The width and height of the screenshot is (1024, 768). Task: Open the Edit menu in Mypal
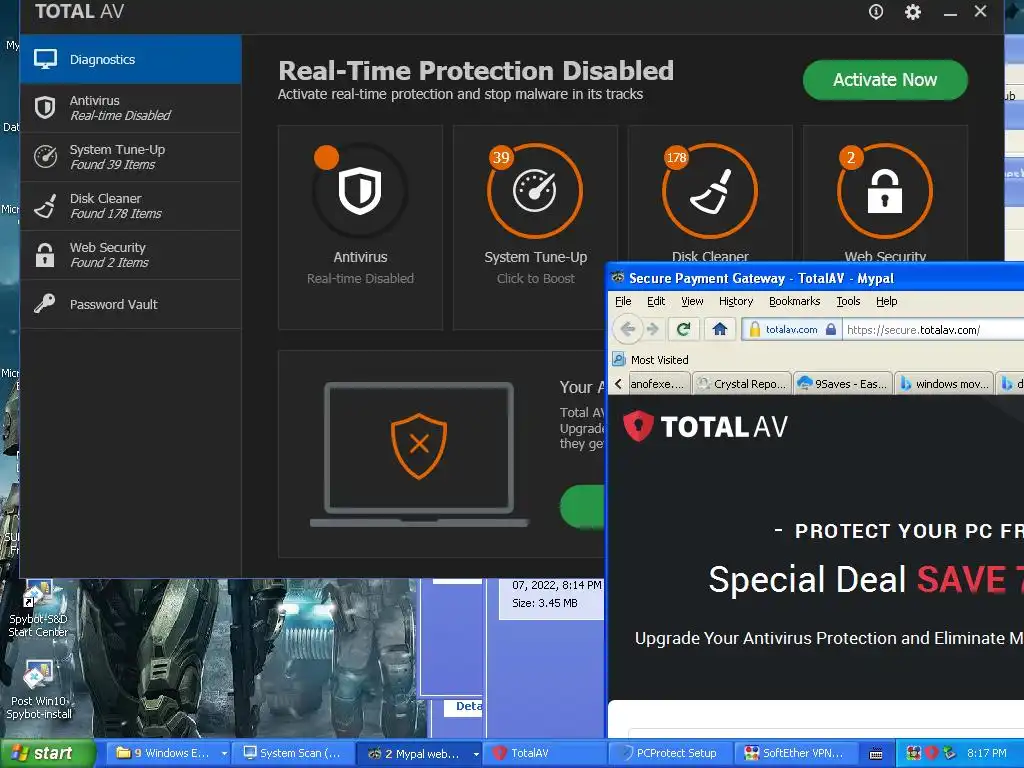point(656,301)
